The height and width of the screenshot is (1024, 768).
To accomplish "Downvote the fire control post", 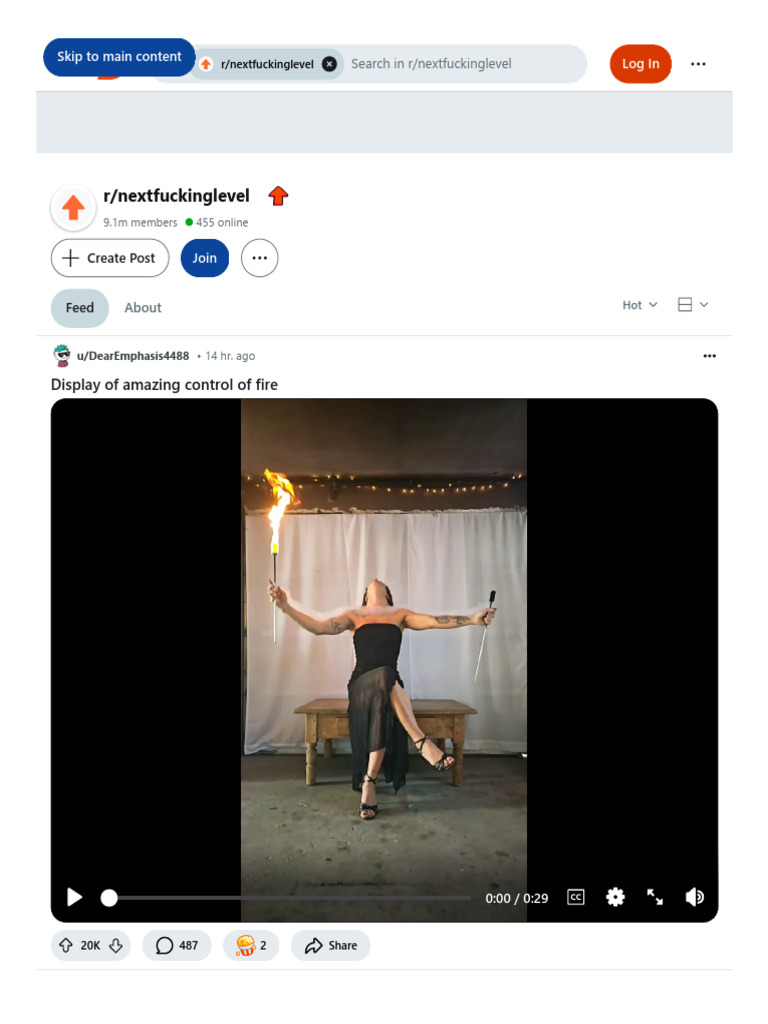I will [x=116, y=945].
